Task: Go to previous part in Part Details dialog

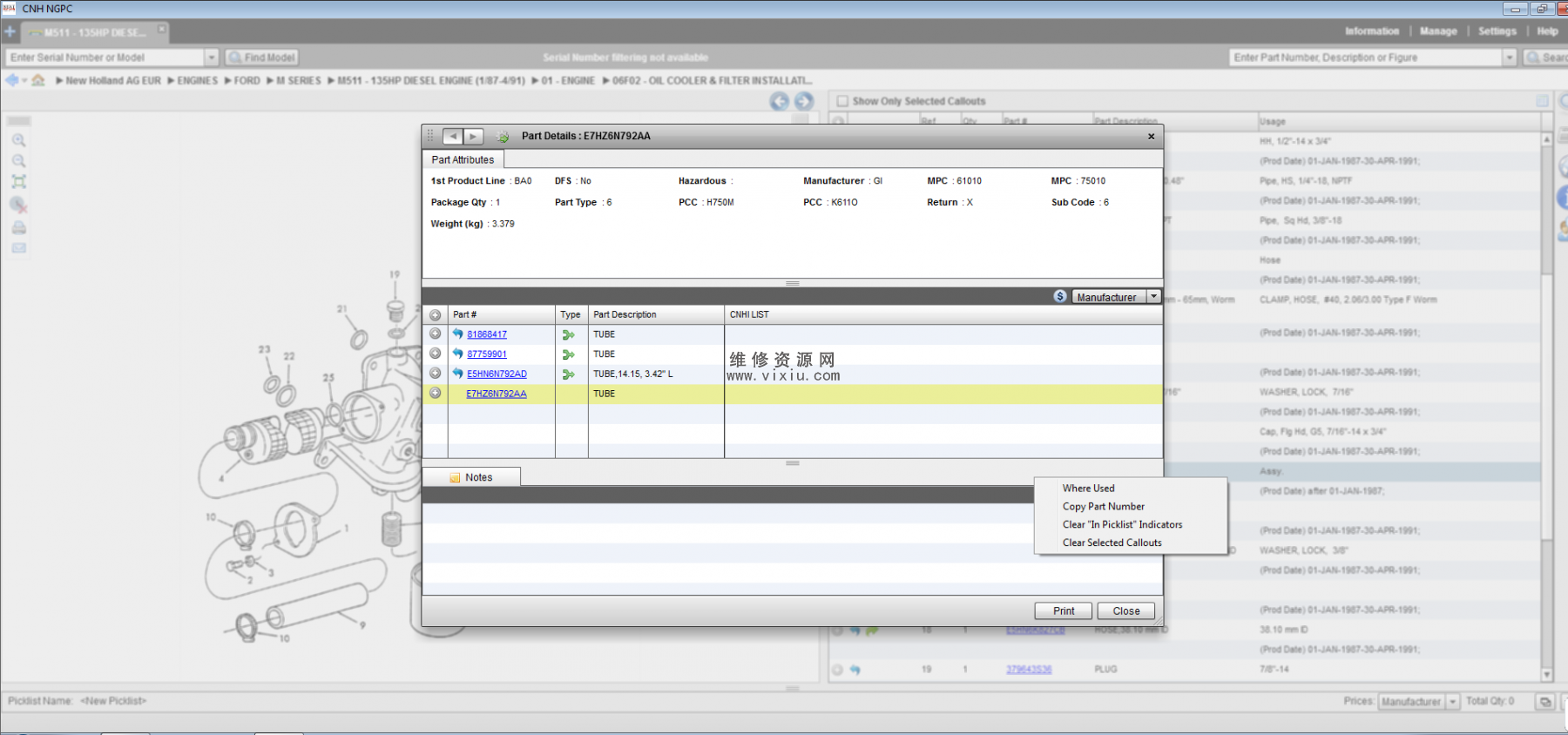Action: [x=453, y=136]
